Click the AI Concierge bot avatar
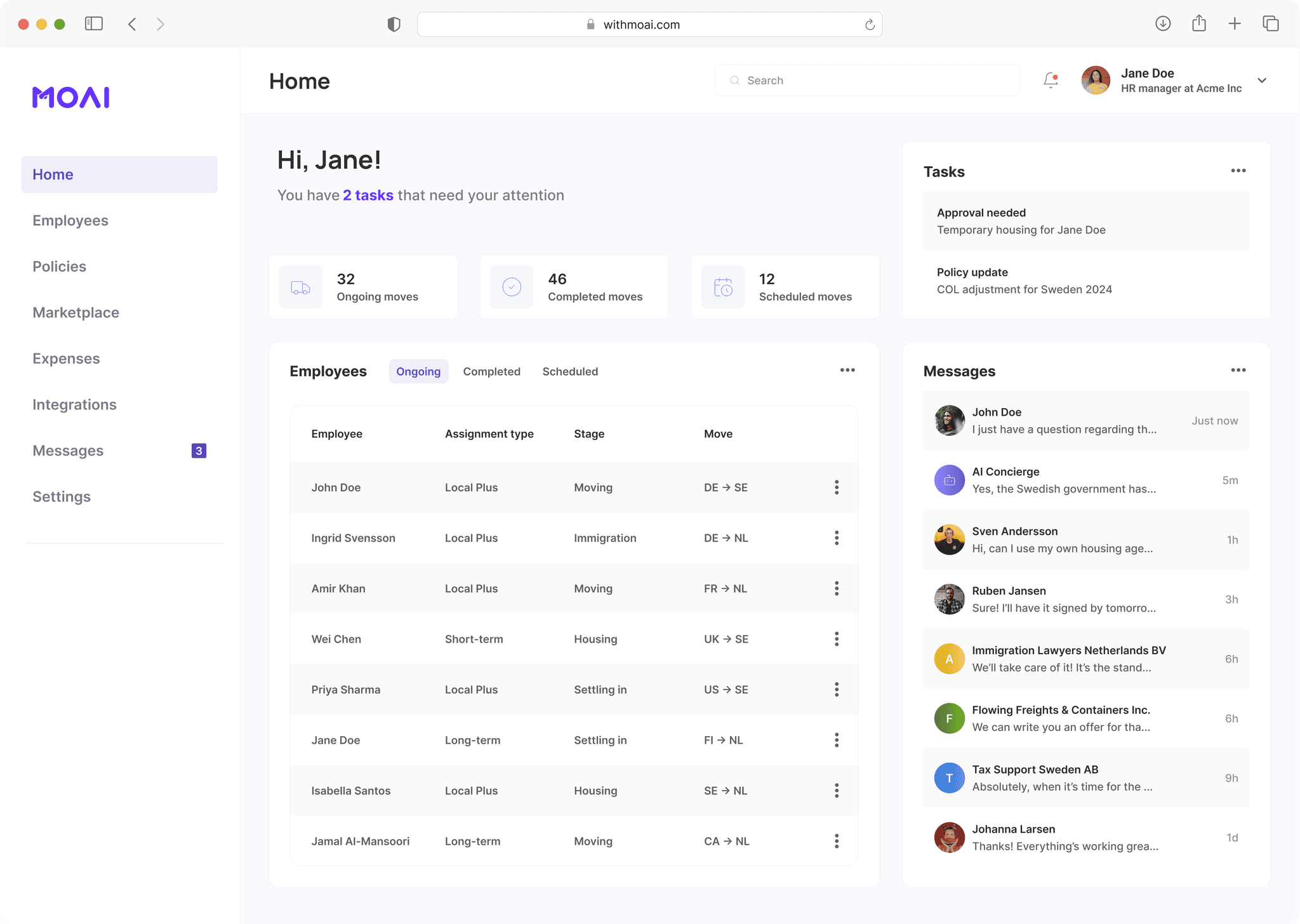The width and height of the screenshot is (1300, 924). [949, 480]
